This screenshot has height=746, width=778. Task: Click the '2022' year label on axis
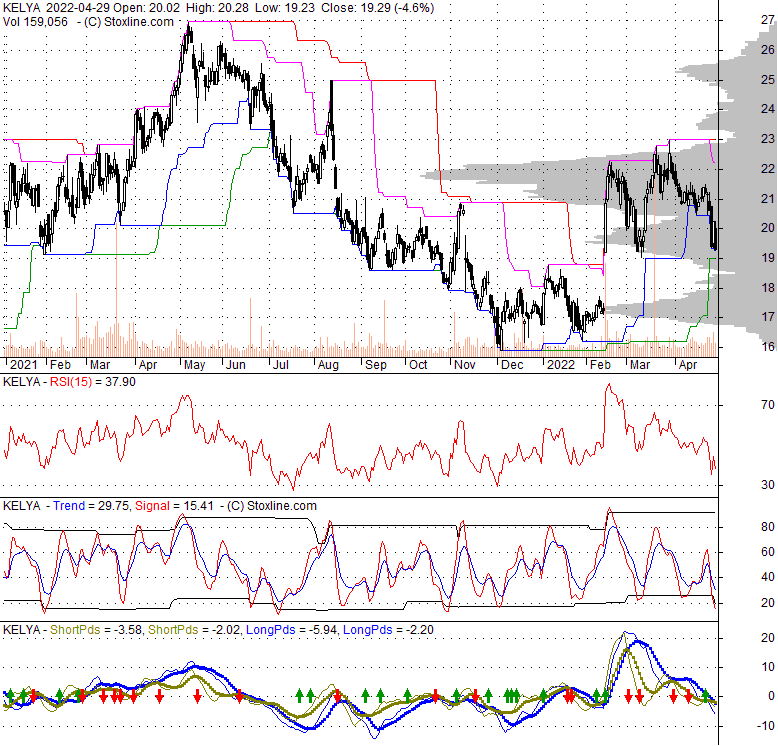point(561,365)
